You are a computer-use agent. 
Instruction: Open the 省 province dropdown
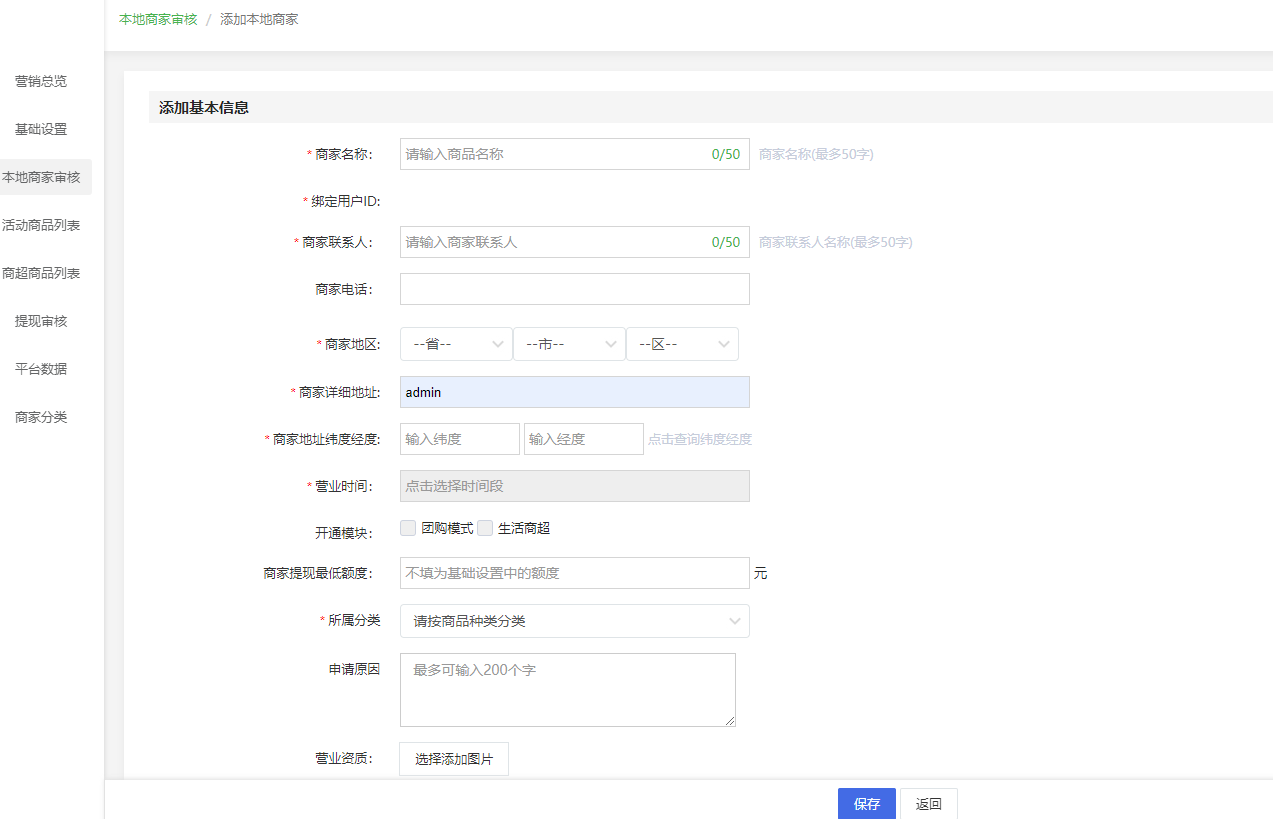pyautogui.click(x=456, y=344)
